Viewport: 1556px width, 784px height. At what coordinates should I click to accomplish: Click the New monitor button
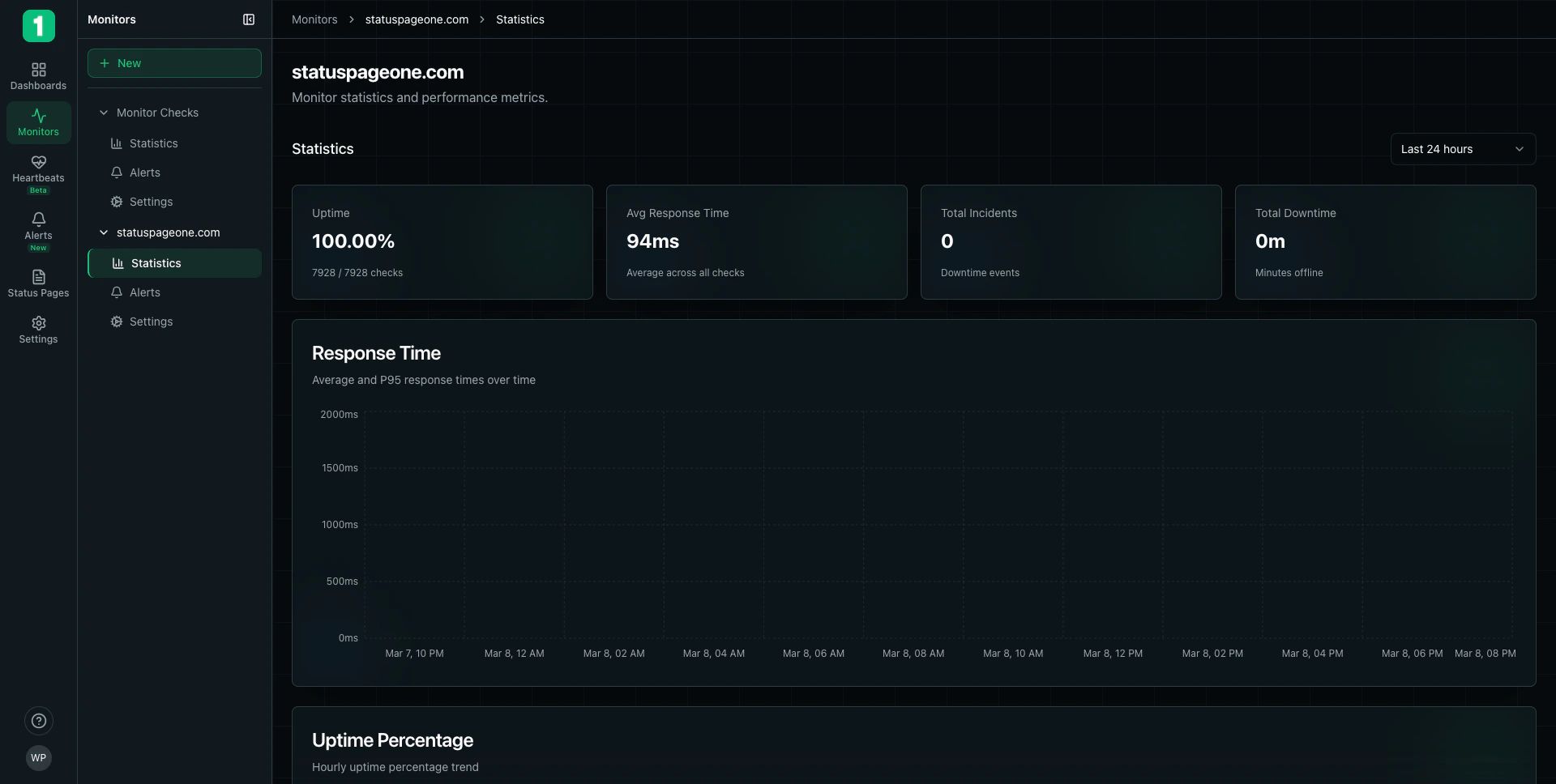[173, 63]
